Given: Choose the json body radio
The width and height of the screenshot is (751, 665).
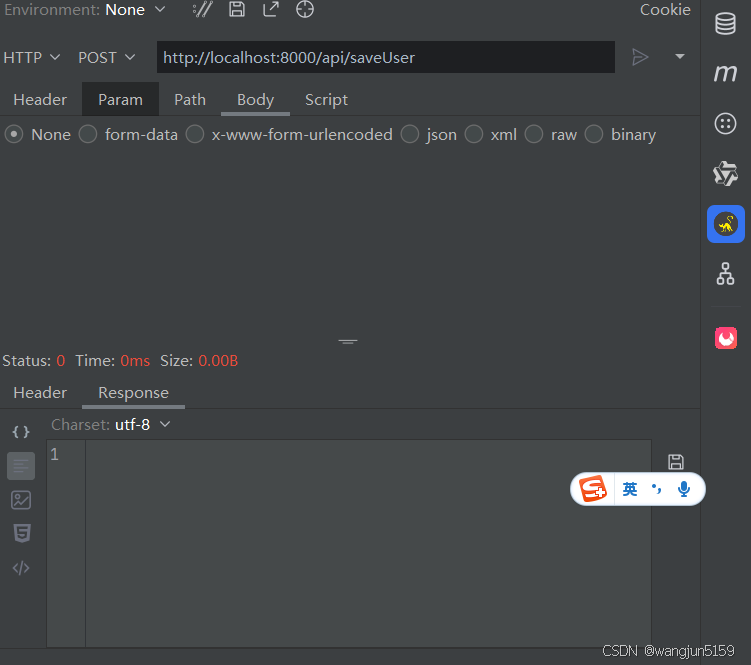Looking at the screenshot, I should pos(410,135).
